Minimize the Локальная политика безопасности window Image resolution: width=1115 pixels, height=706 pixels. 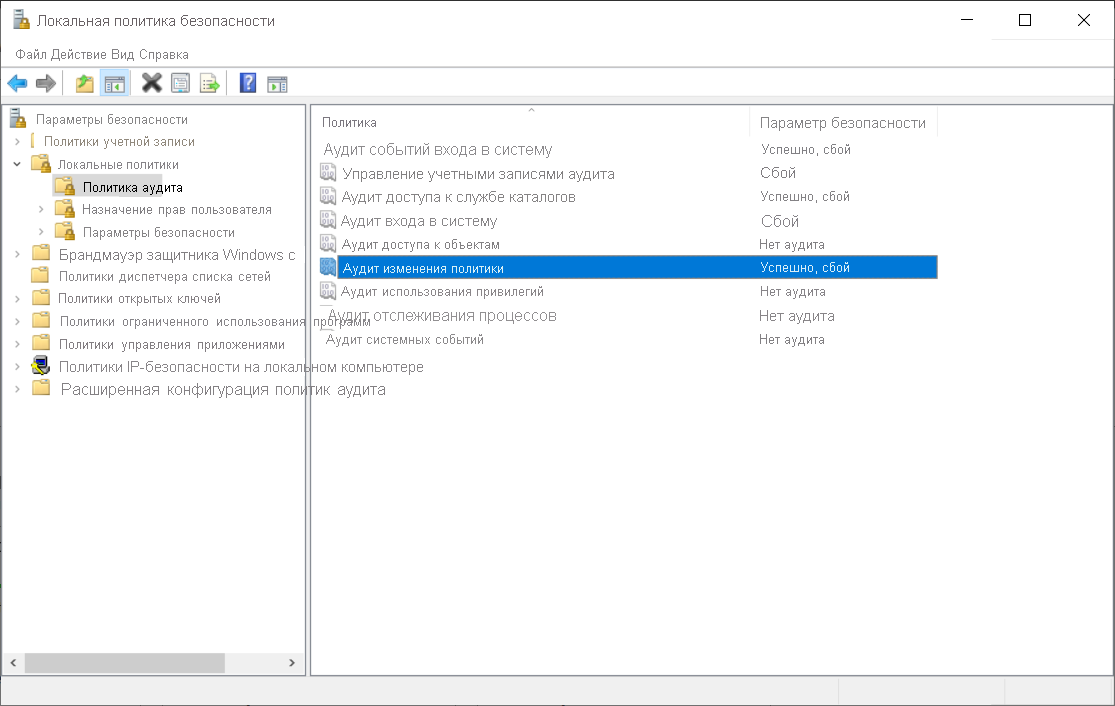(966, 20)
